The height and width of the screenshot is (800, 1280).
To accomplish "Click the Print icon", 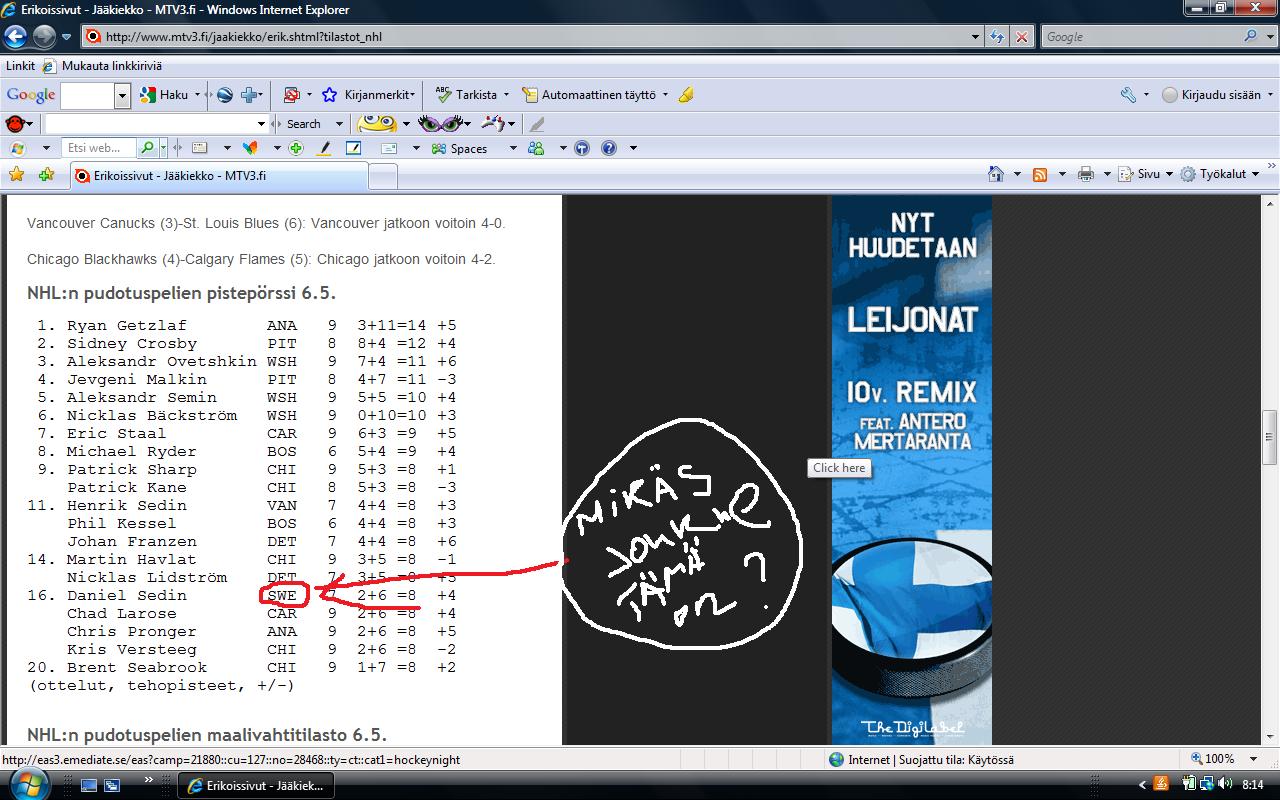I will pyautogui.click(x=1086, y=174).
